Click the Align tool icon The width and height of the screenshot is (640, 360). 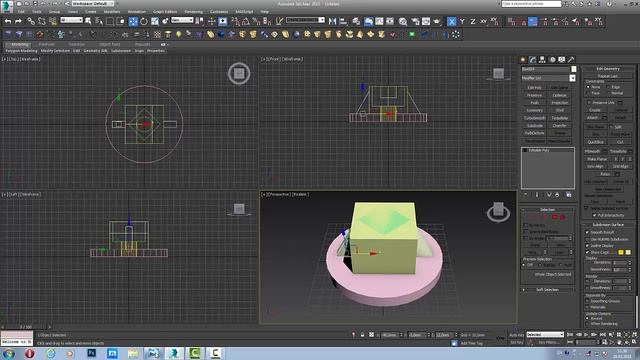pyautogui.click(x=343, y=21)
